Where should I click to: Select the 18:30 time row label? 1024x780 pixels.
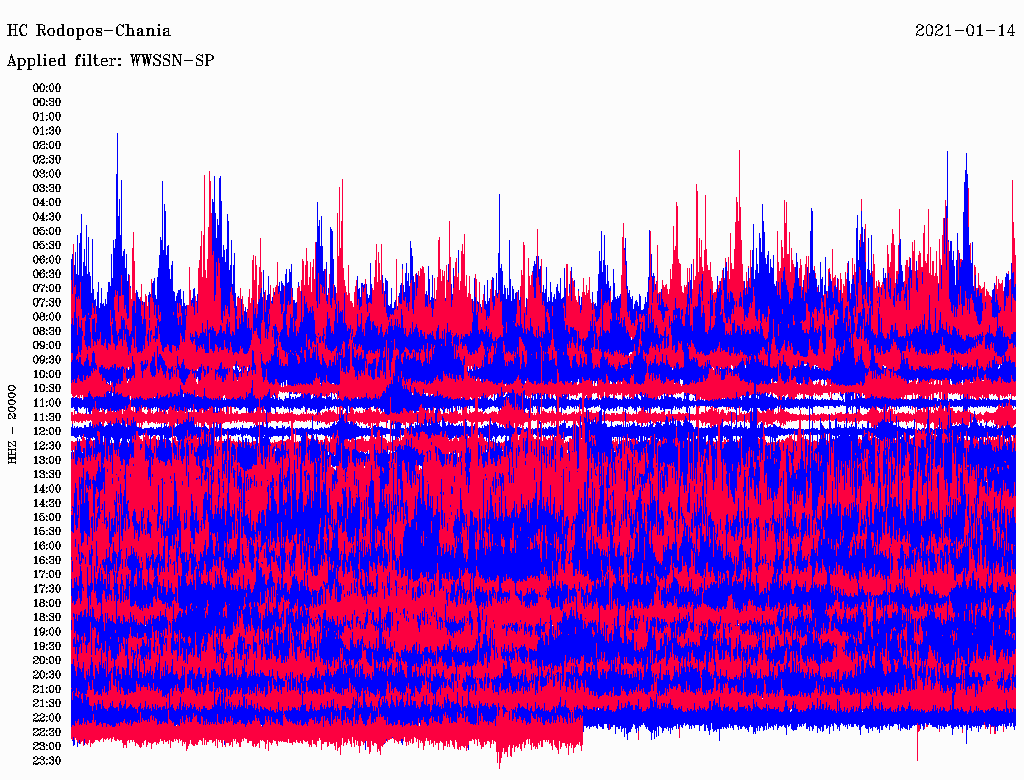pos(47,618)
